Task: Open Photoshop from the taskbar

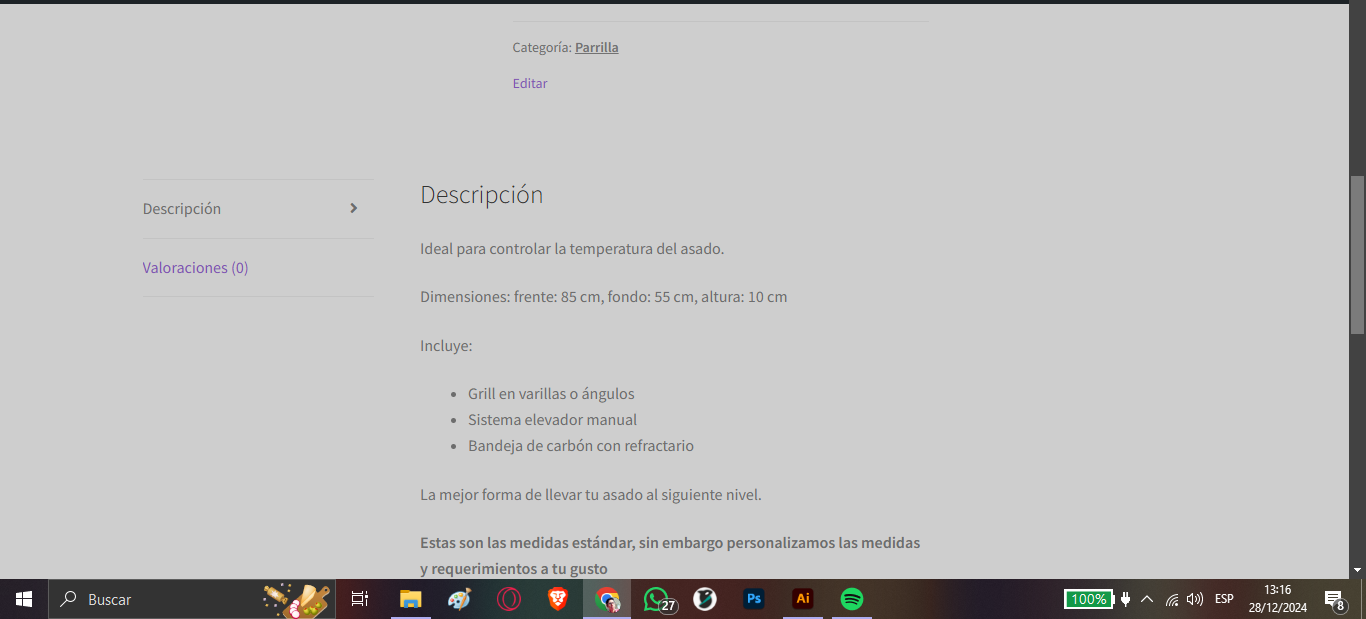Action: (754, 599)
